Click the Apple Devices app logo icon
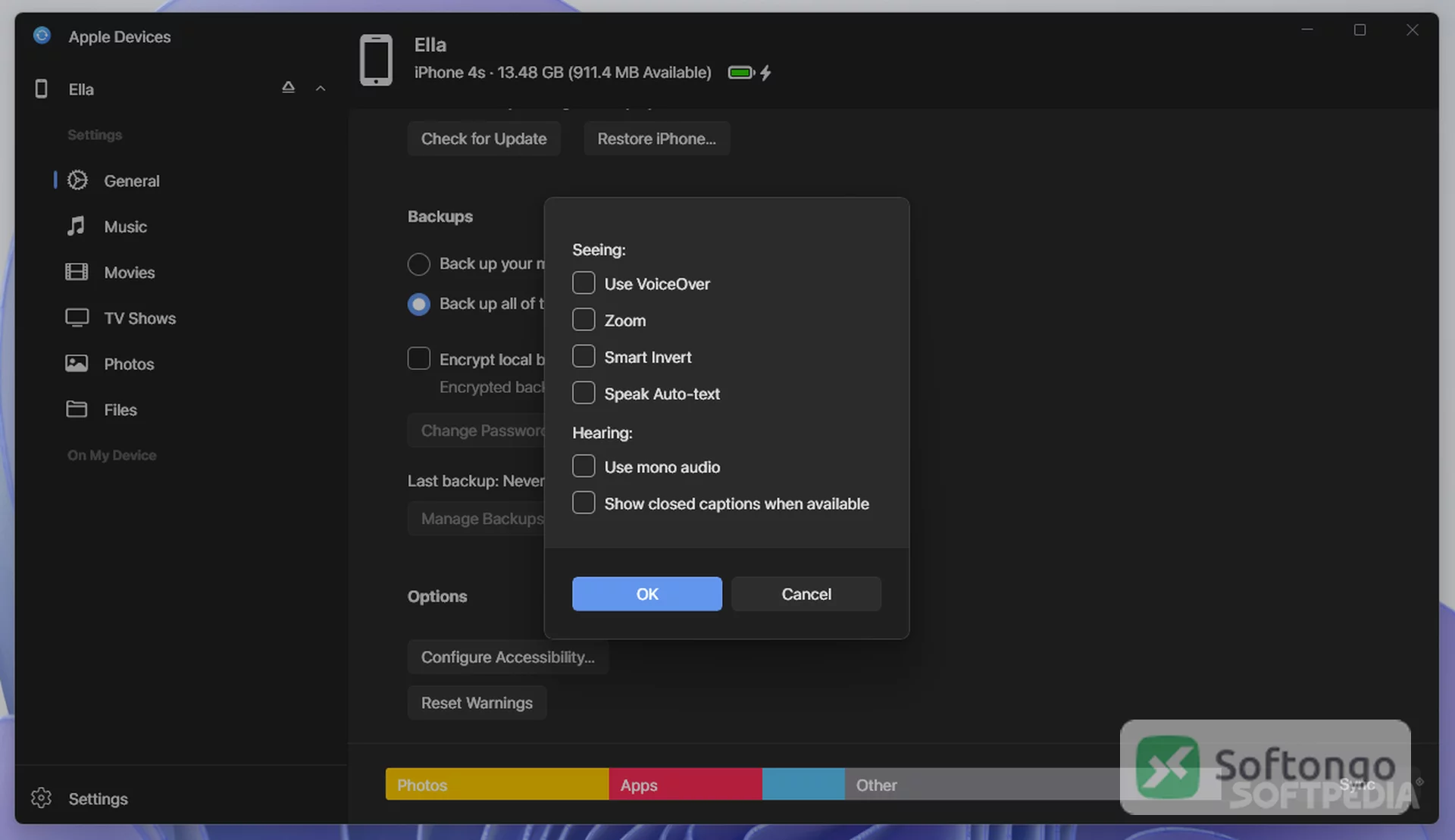The height and width of the screenshot is (840, 1455). tap(42, 36)
